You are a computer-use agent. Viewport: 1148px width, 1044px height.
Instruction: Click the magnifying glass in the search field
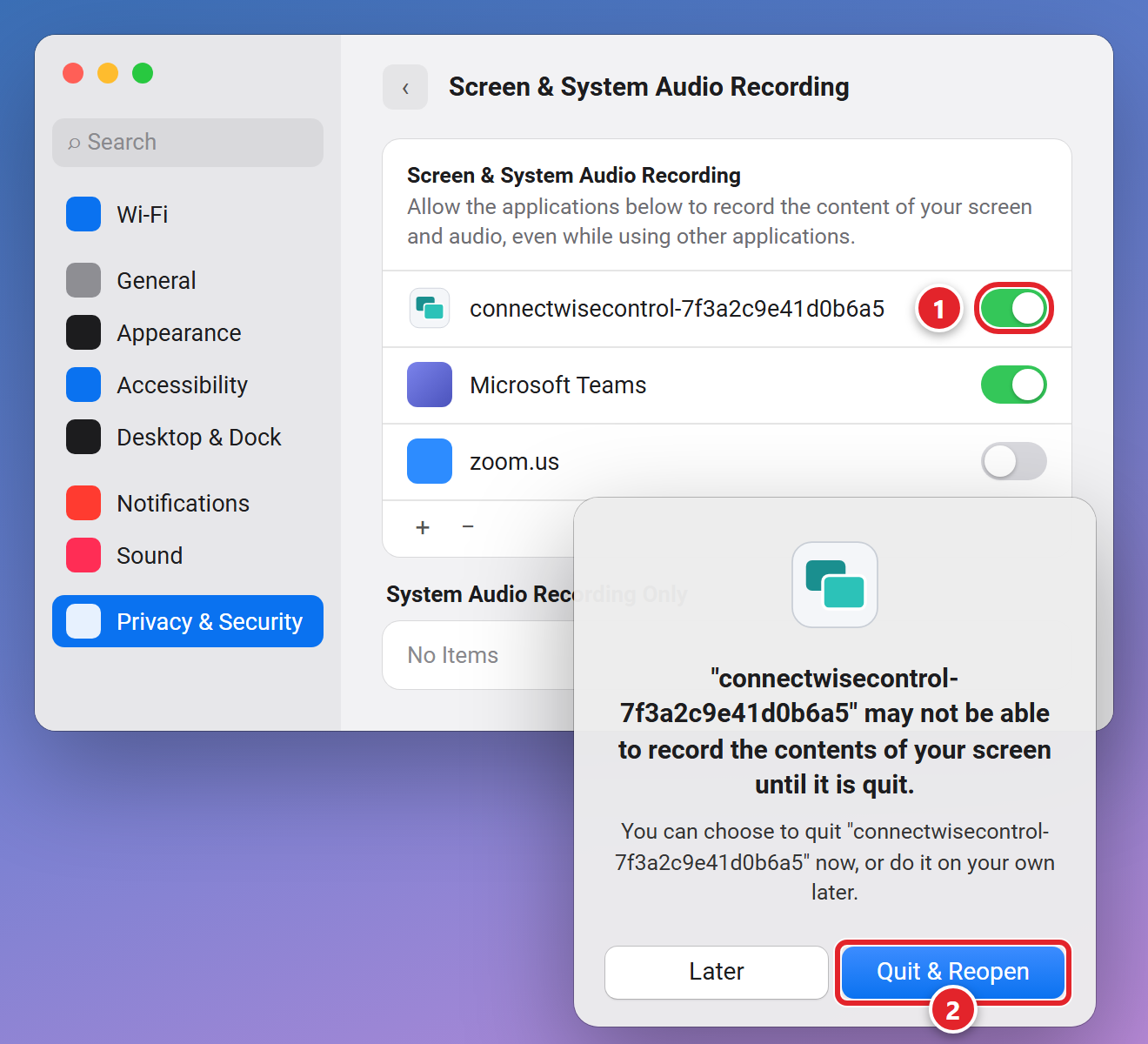74,143
